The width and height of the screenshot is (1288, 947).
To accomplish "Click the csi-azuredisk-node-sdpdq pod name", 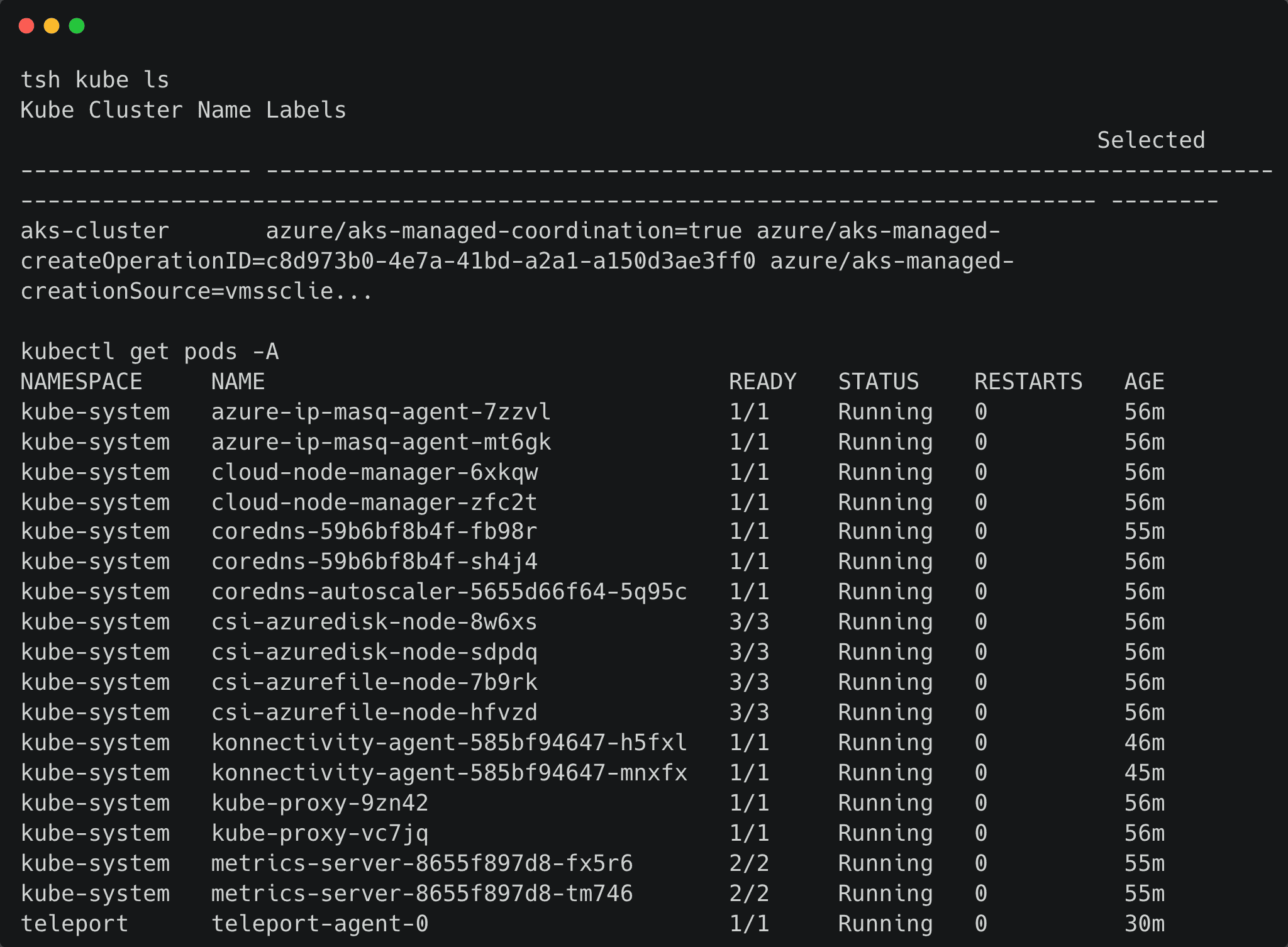I will [x=374, y=652].
